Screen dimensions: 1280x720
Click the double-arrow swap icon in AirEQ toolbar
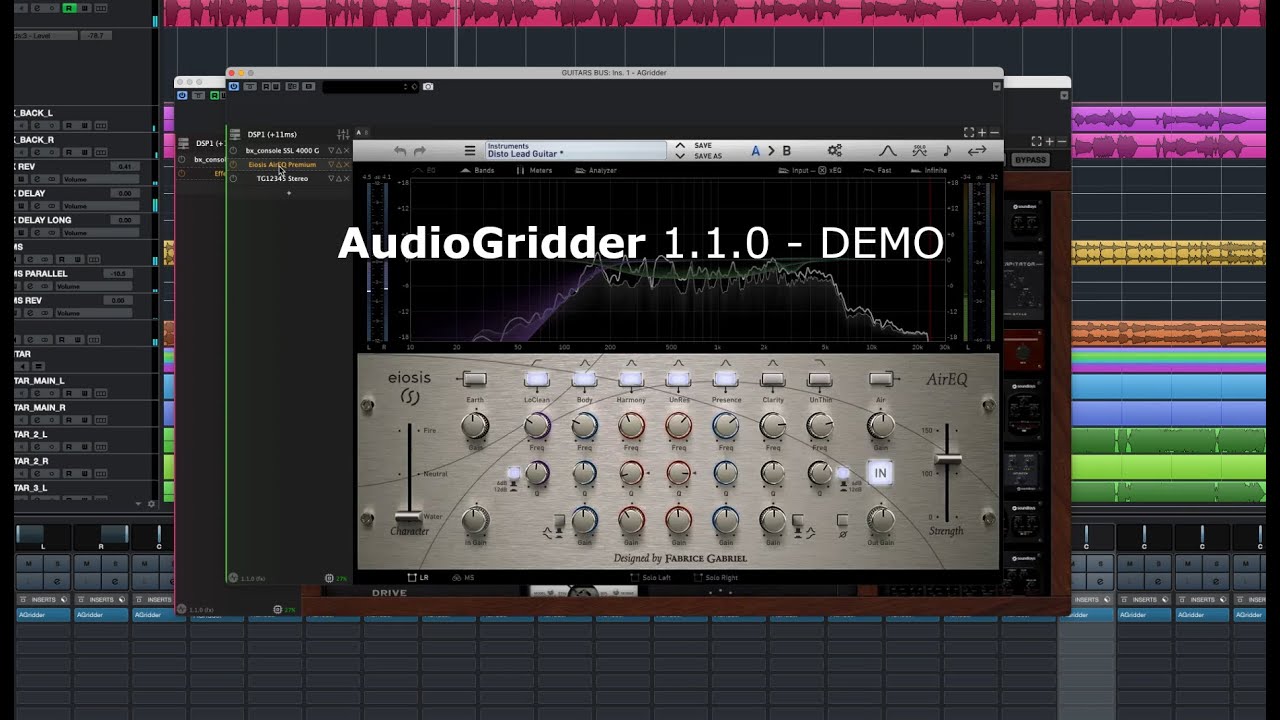pos(977,151)
